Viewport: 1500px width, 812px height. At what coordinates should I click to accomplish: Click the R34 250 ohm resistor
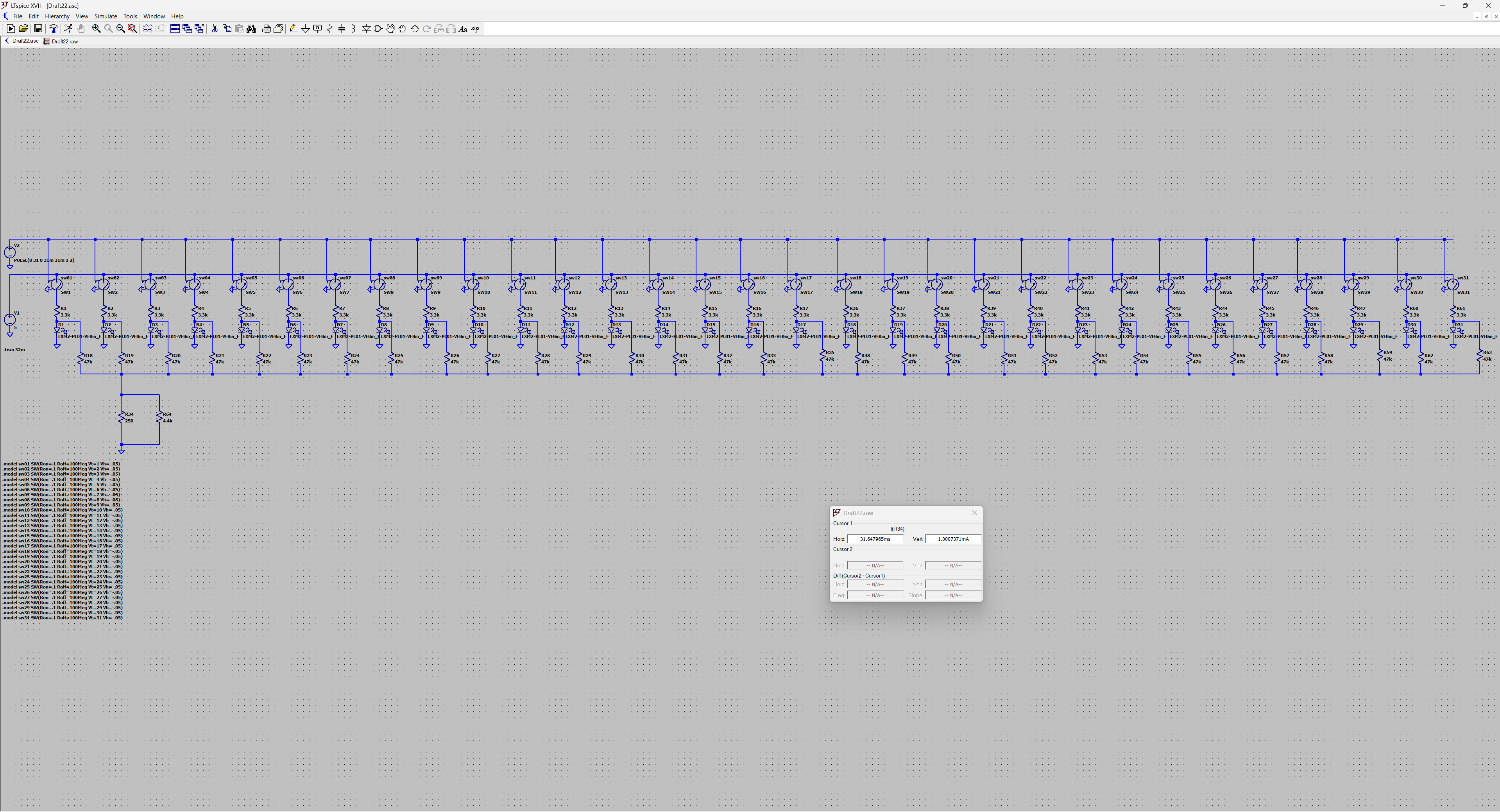point(122,417)
